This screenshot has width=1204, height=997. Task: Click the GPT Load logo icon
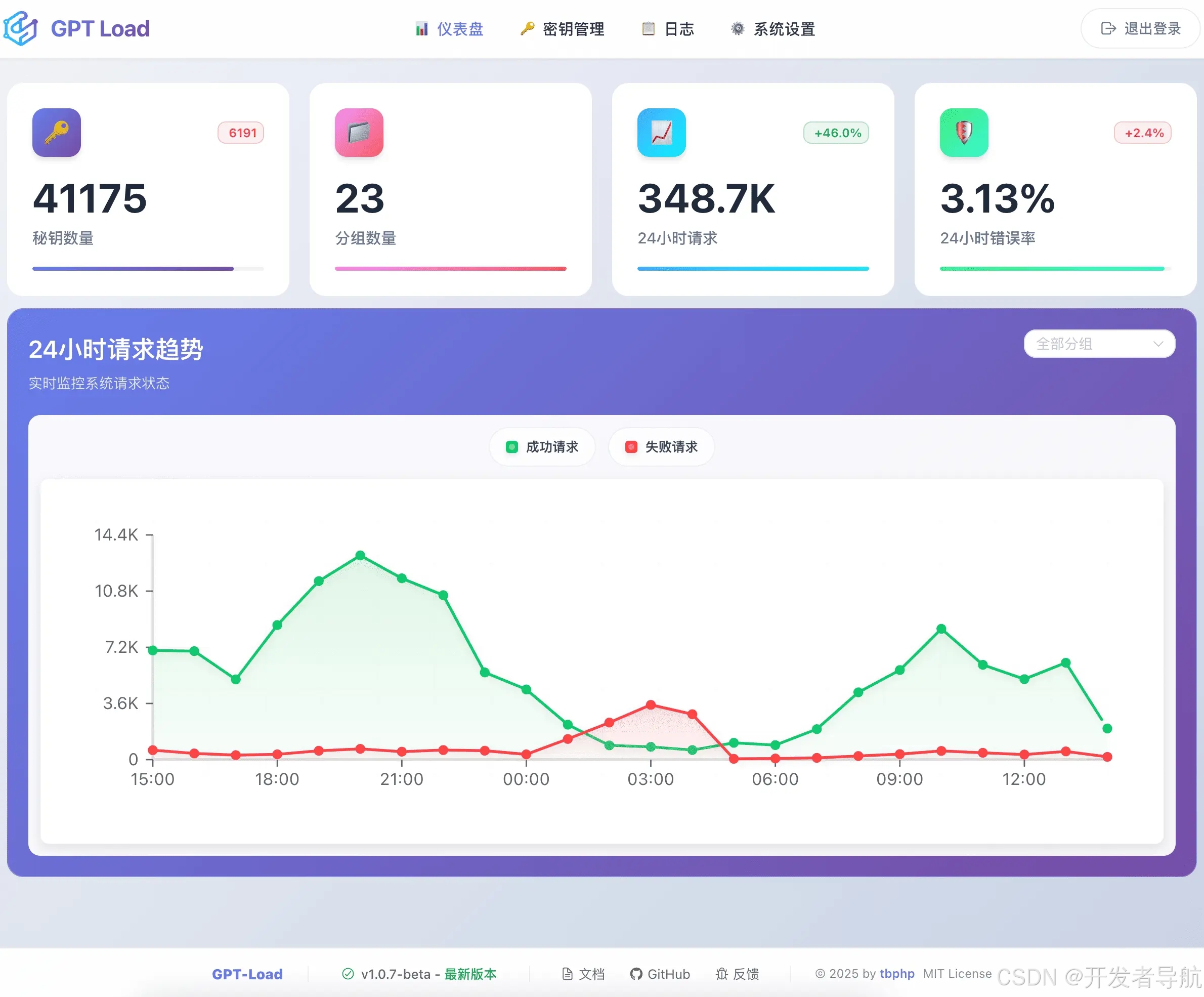[x=21, y=28]
